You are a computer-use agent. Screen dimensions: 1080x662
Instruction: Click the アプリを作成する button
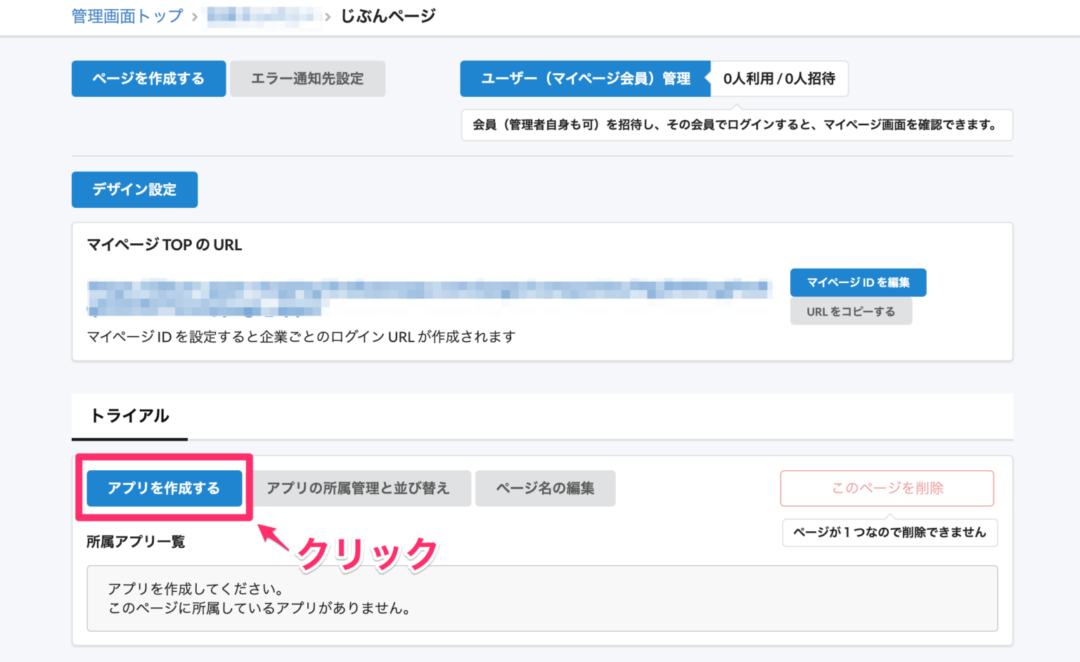pyautogui.click(x=164, y=488)
